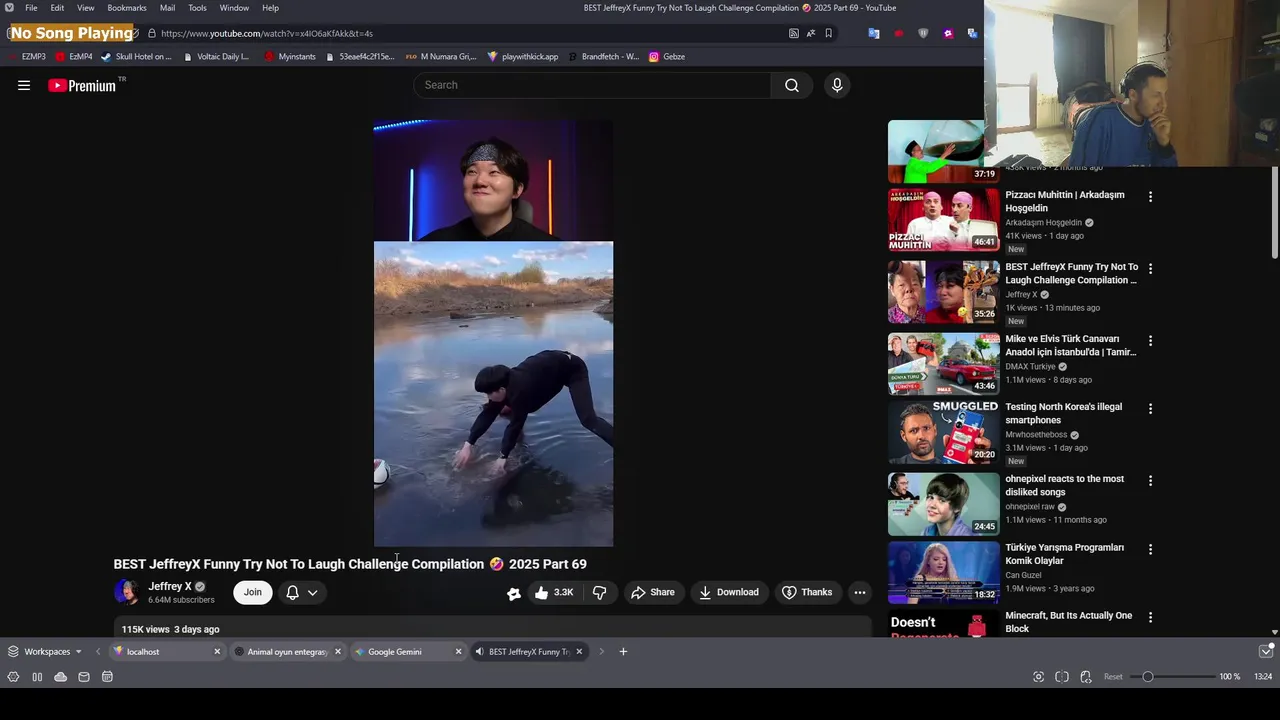Switch to Animal oyun entegrasyonu tab
The width and height of the screenshot is (1280, 720).
point(287,652)
